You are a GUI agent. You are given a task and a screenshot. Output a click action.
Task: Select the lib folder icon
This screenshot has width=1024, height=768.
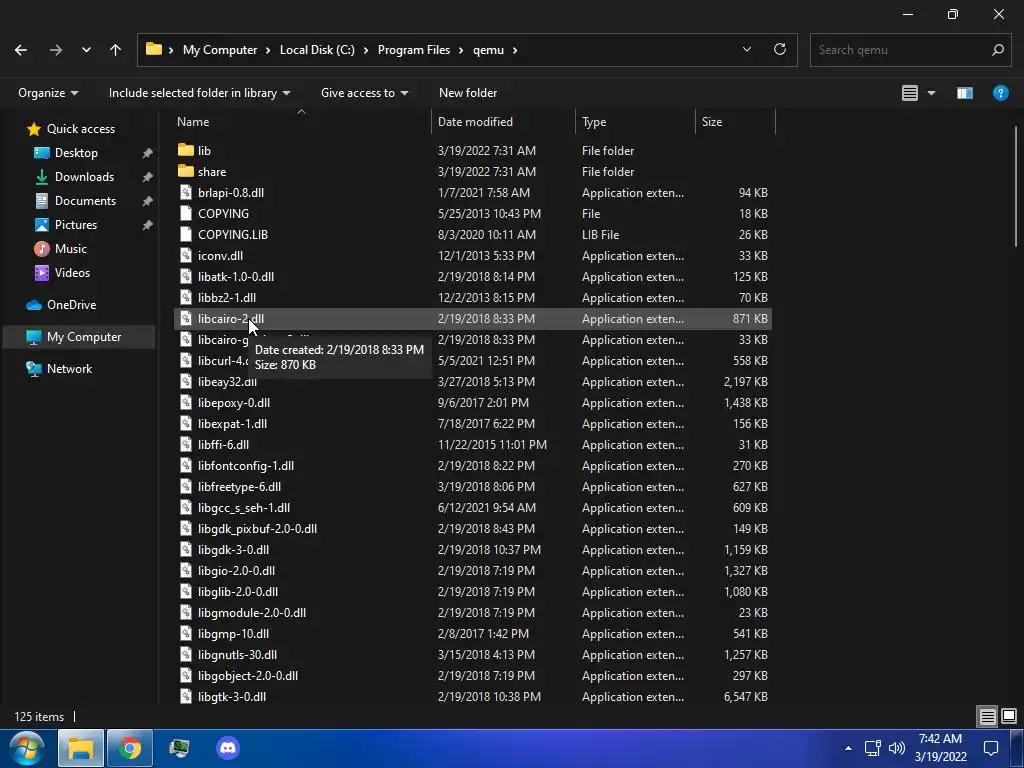pyautogui.click(x=185, y=150)
